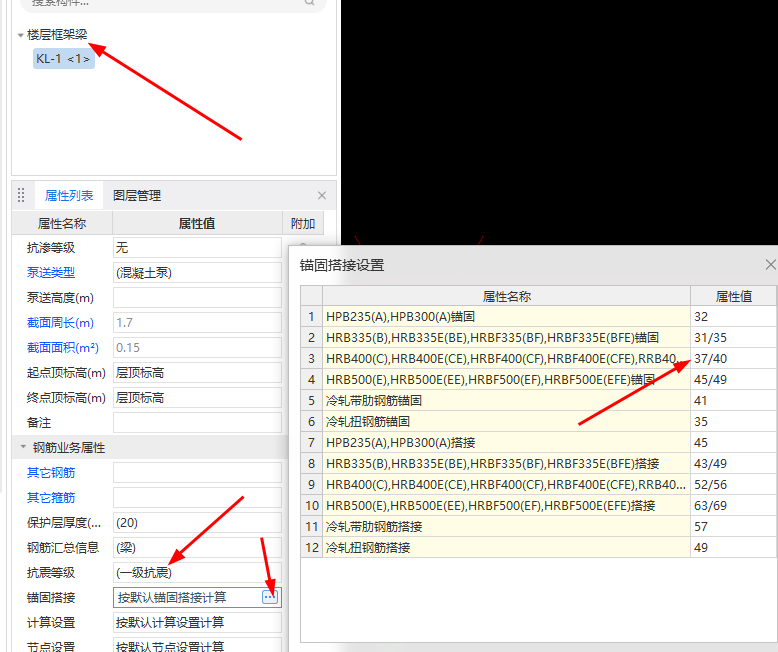Click value 49 in row 12
The height and width of the screenshot is (652, 778).
click(x=733, y=547)
